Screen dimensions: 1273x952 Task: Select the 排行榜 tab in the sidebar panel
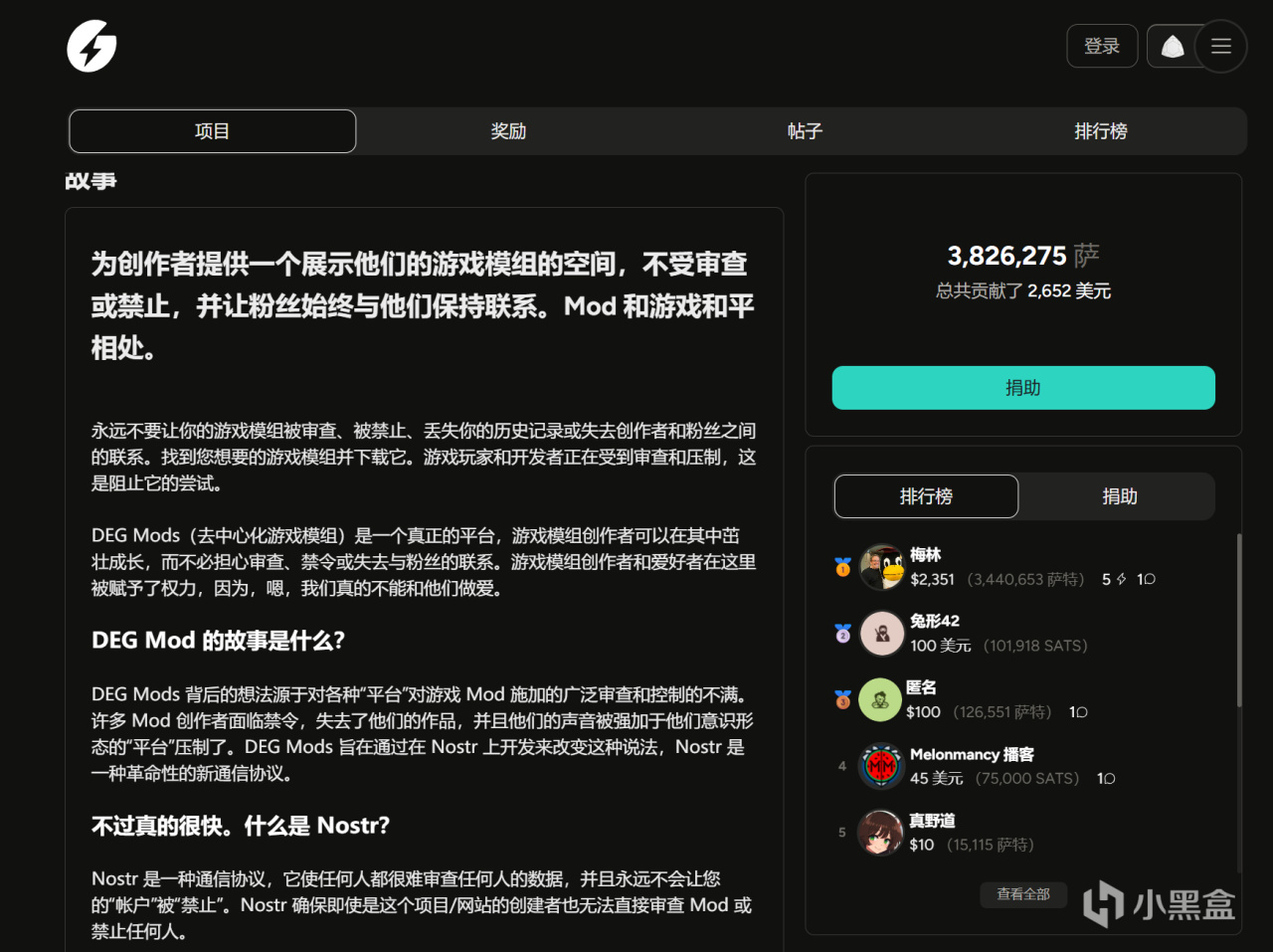click(926, 496)
